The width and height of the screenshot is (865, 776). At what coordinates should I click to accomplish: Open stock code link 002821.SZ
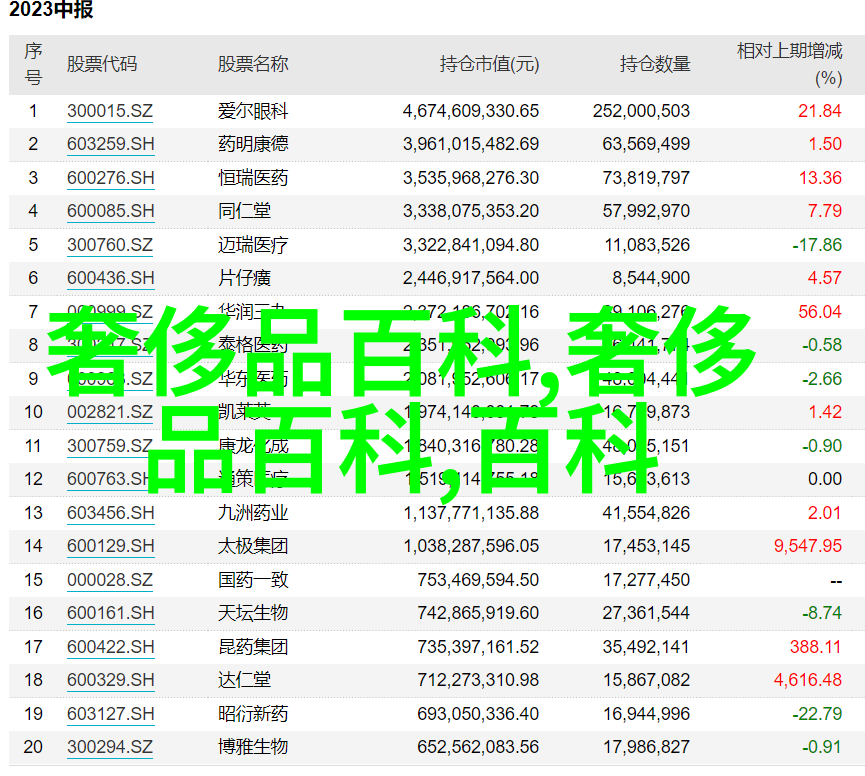click(x=110, y=412)
